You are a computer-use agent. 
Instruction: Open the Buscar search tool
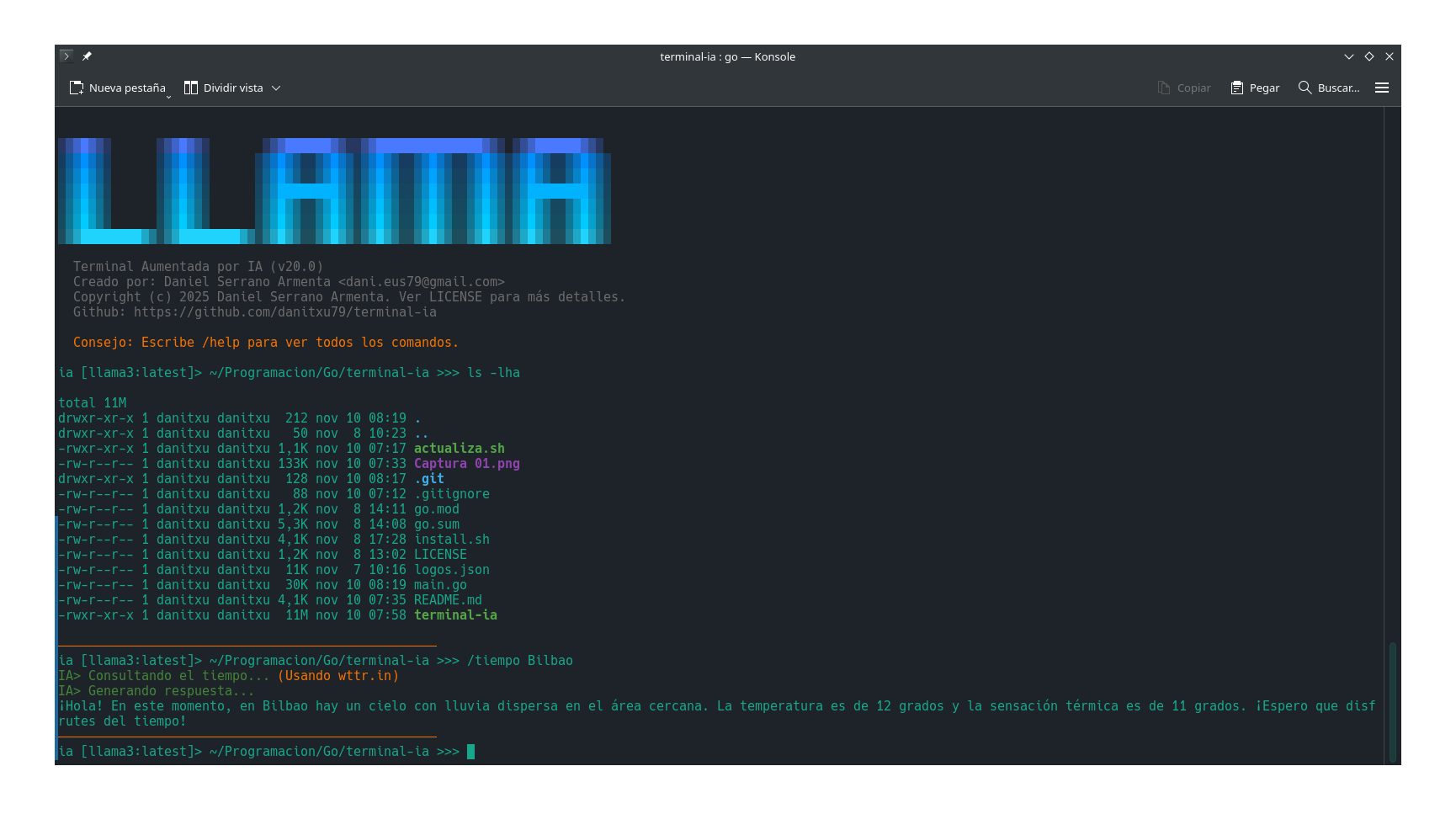(1330, 88)
